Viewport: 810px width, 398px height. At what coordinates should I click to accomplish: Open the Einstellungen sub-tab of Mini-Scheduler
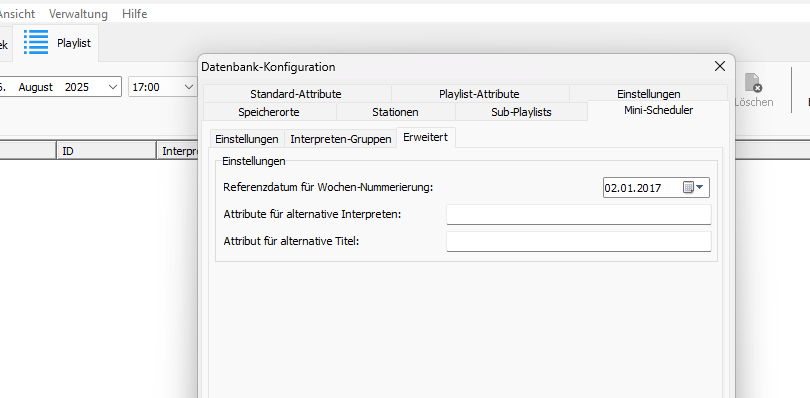(x=247, y=139)
